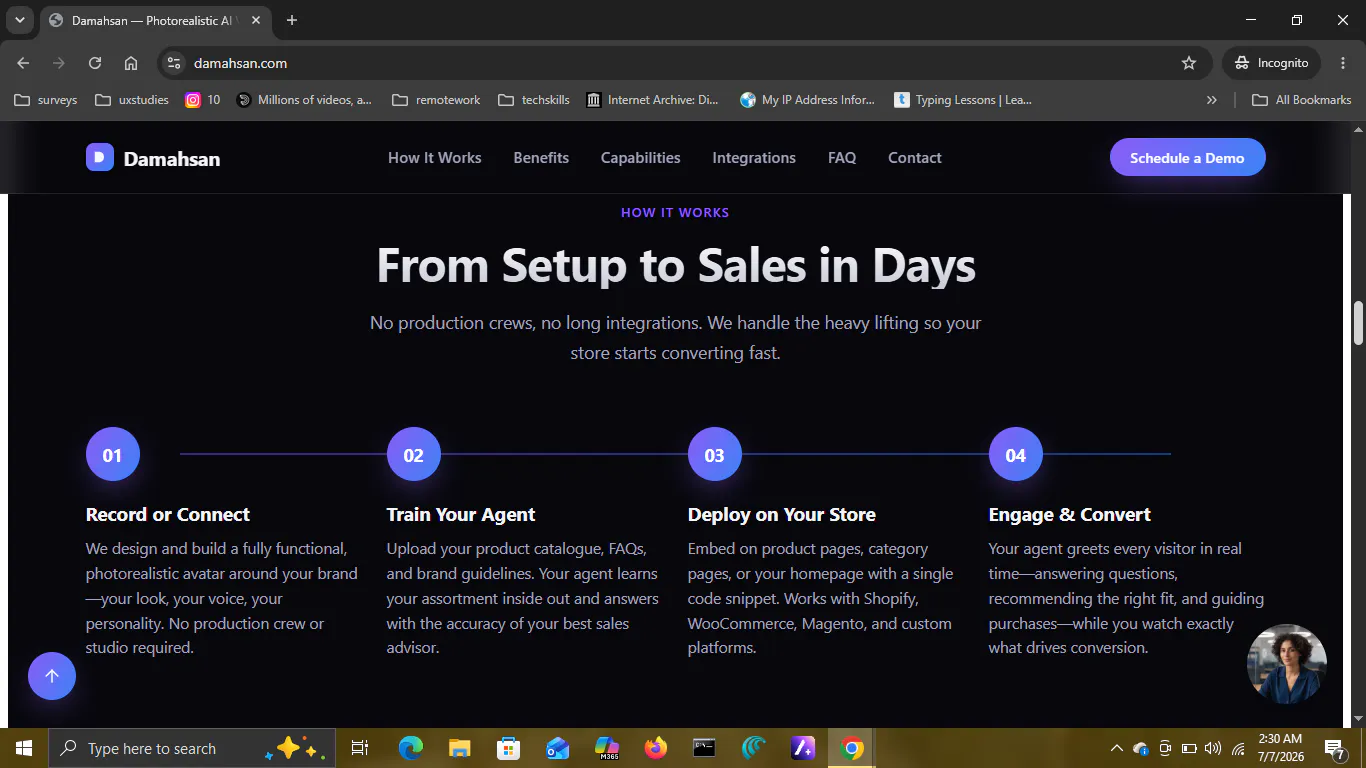Open the Typing Lessons bookmark
Viewport: 1366px width, 768px height.
[x=963, y=100]
